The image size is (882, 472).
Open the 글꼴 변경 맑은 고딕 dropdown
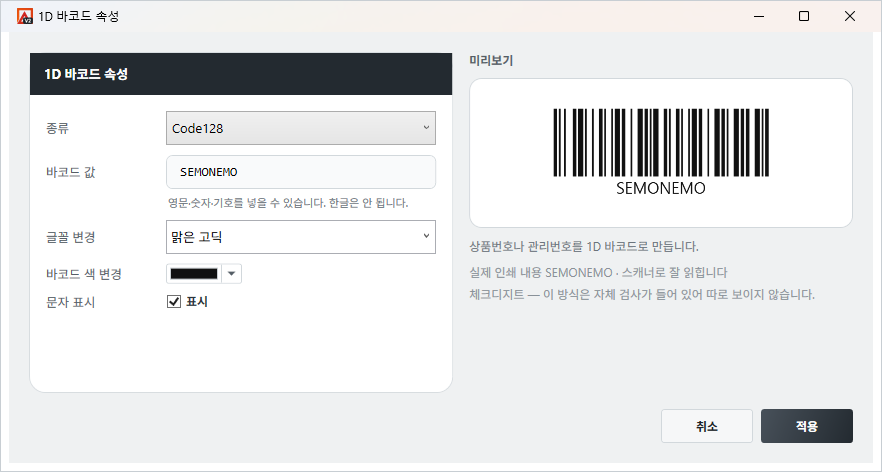tap(300, 237)
